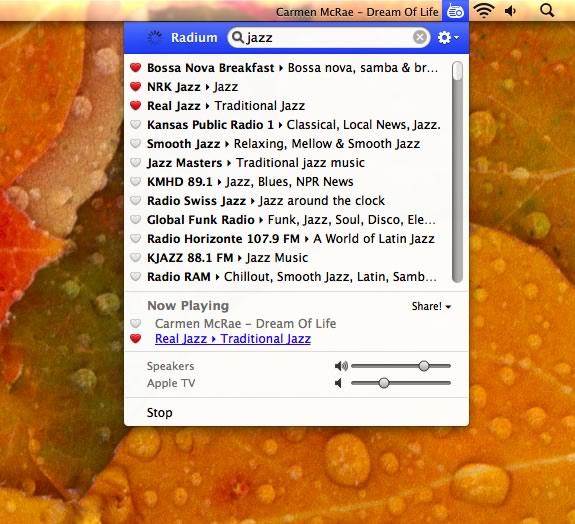Click the Now Playing song title text
The height and width of the screenshot is (524, 575).
pos(245,323)
